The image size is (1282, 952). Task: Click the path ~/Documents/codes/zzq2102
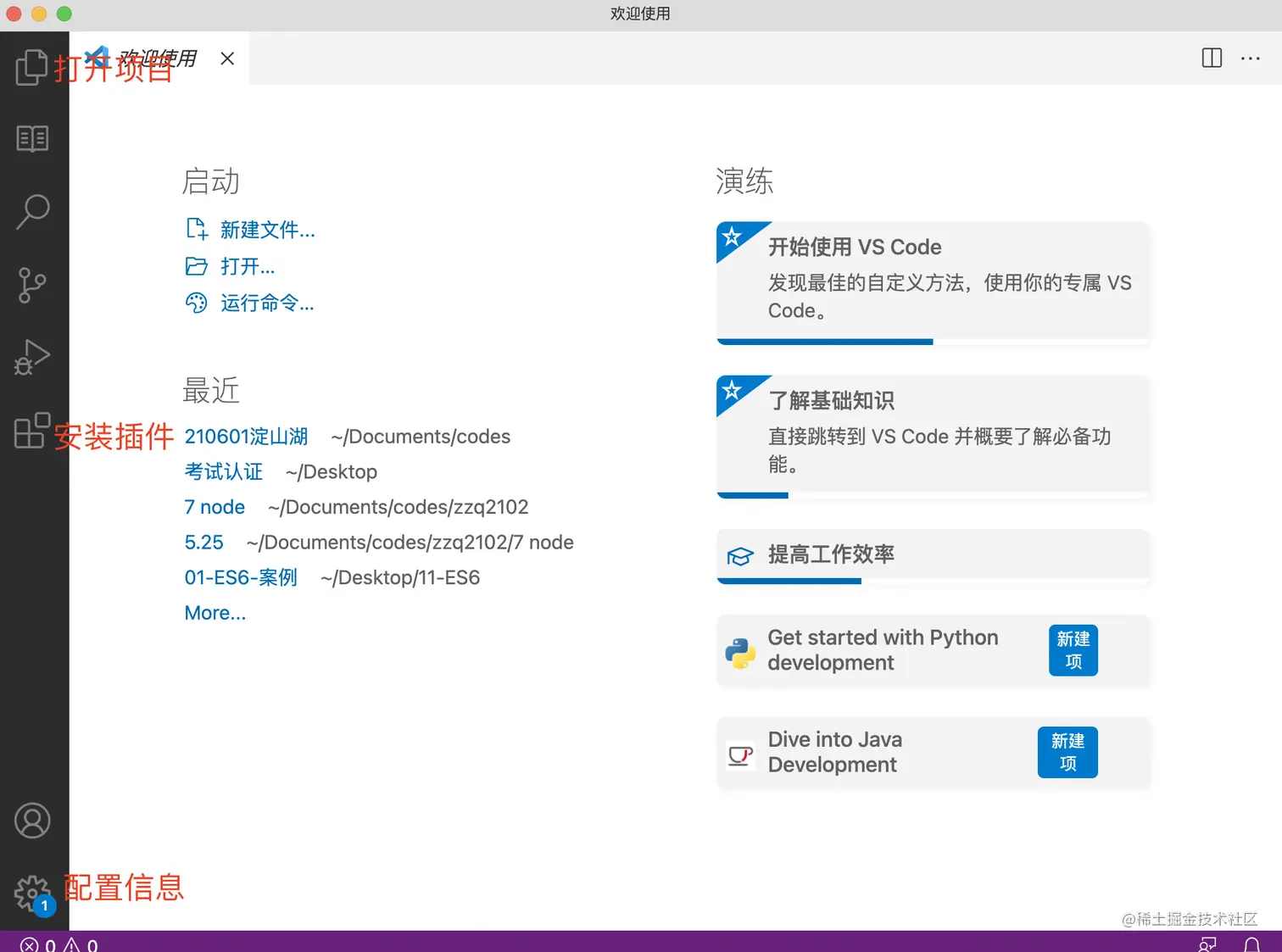pyautogui.click(x=399, y=507)
